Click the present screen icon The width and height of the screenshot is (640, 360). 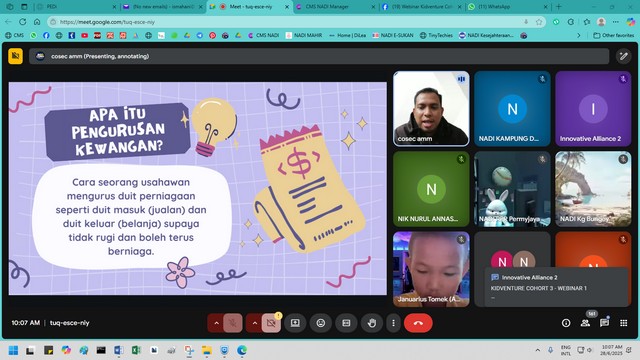tap(295, 323)
